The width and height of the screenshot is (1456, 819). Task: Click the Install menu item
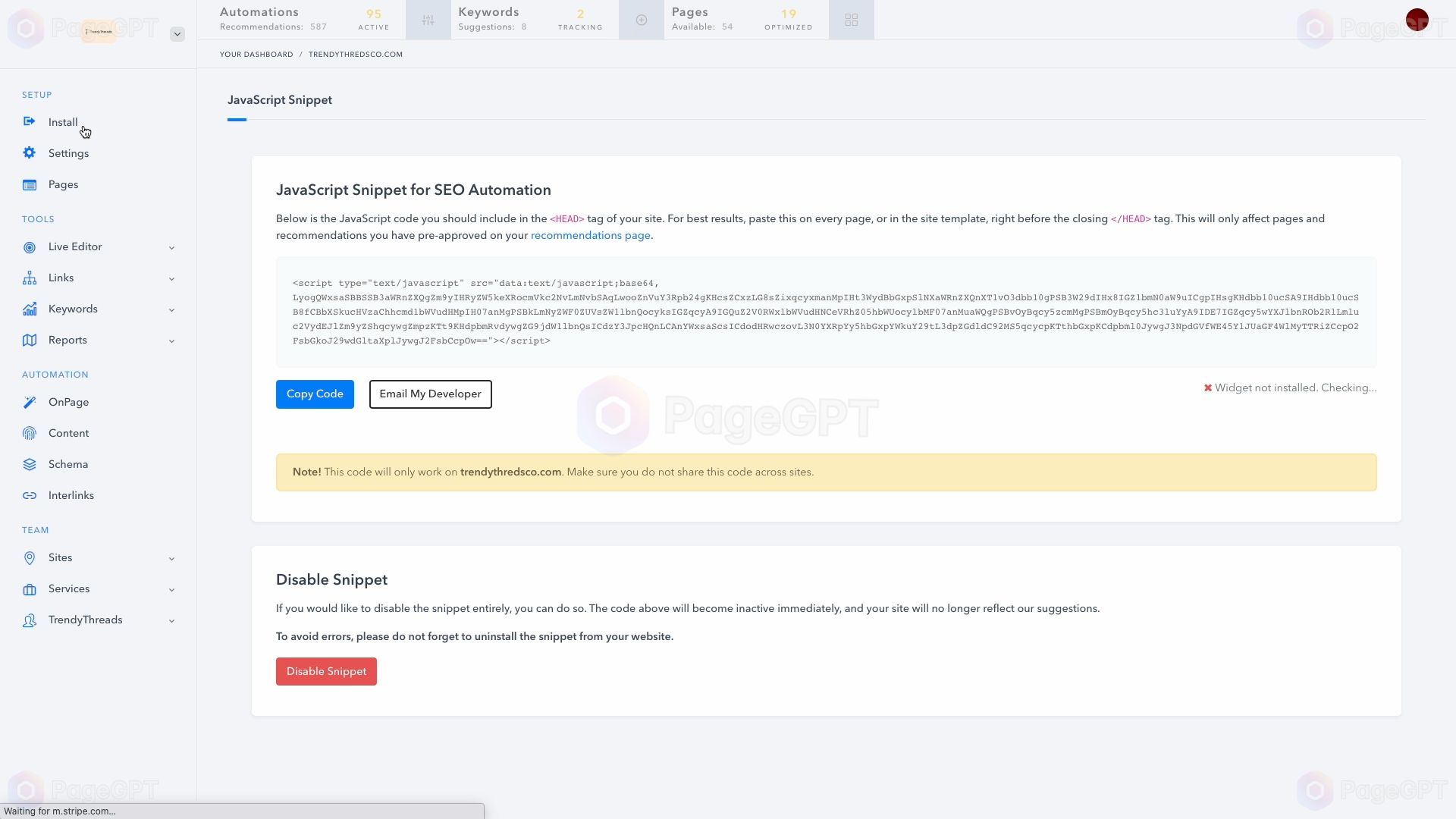click(63, 122)
